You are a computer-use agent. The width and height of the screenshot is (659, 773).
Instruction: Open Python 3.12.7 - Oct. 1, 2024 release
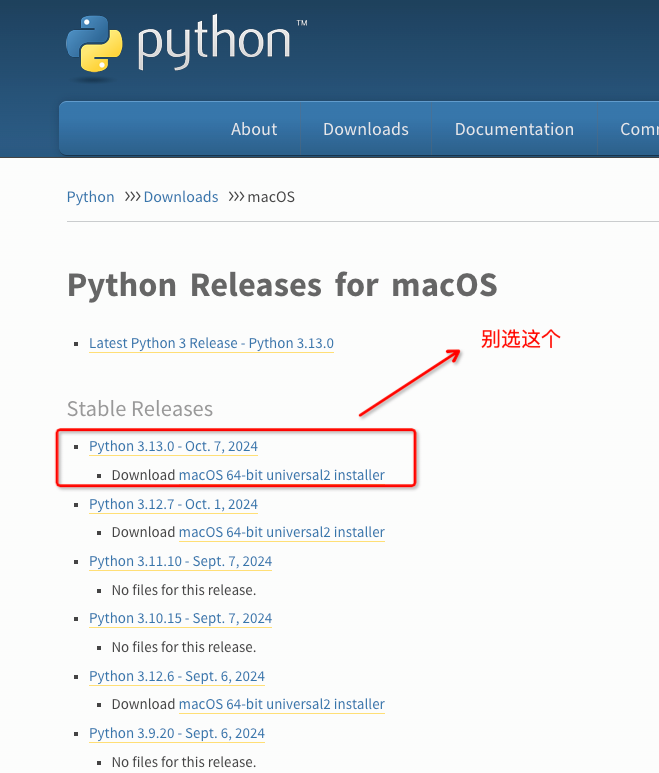pos(173,504)
